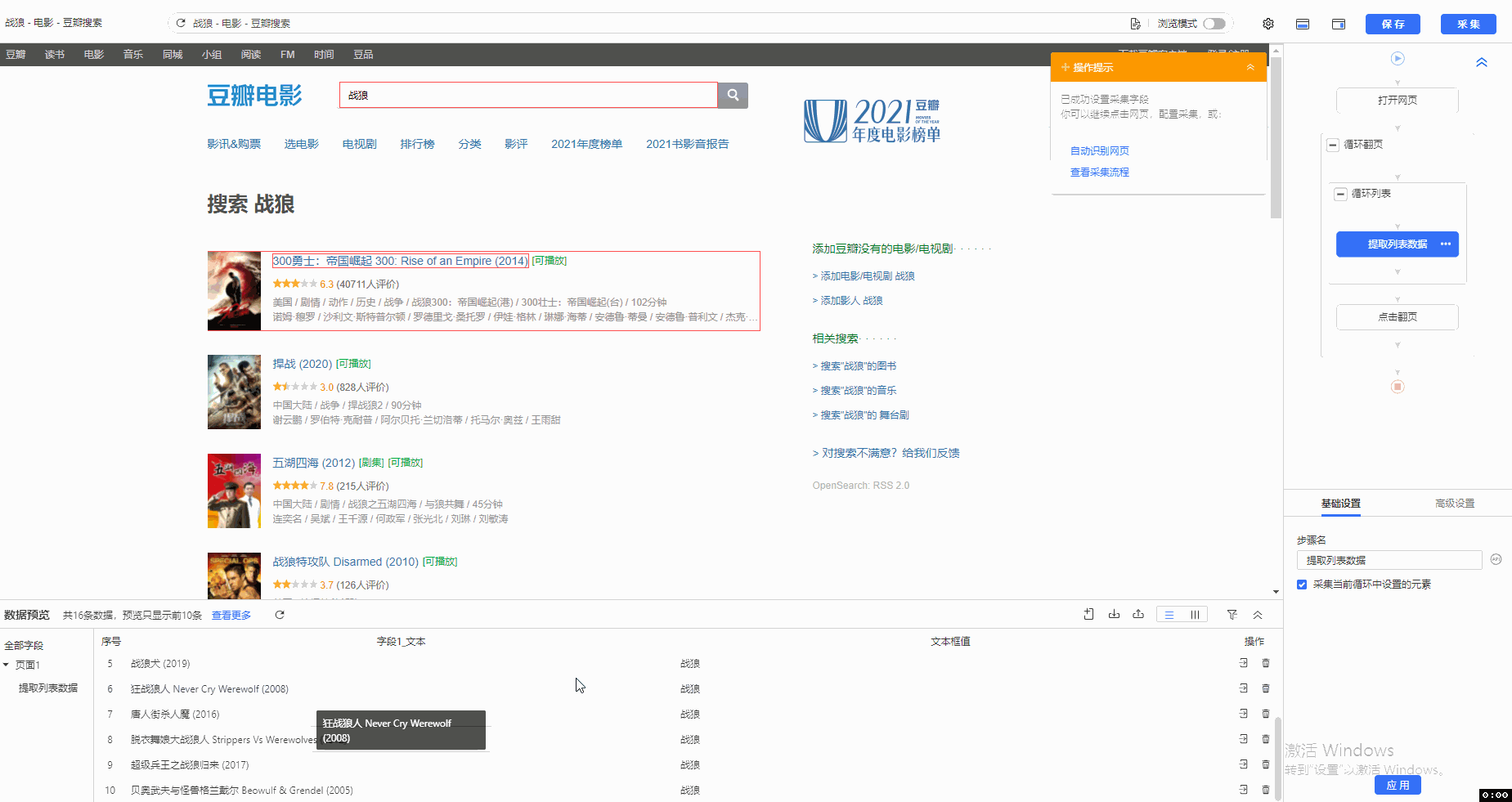Select 提取列表数据 in the fields tree
Viewport: 1512px width, 802px height.
click(x=48, y=688)
